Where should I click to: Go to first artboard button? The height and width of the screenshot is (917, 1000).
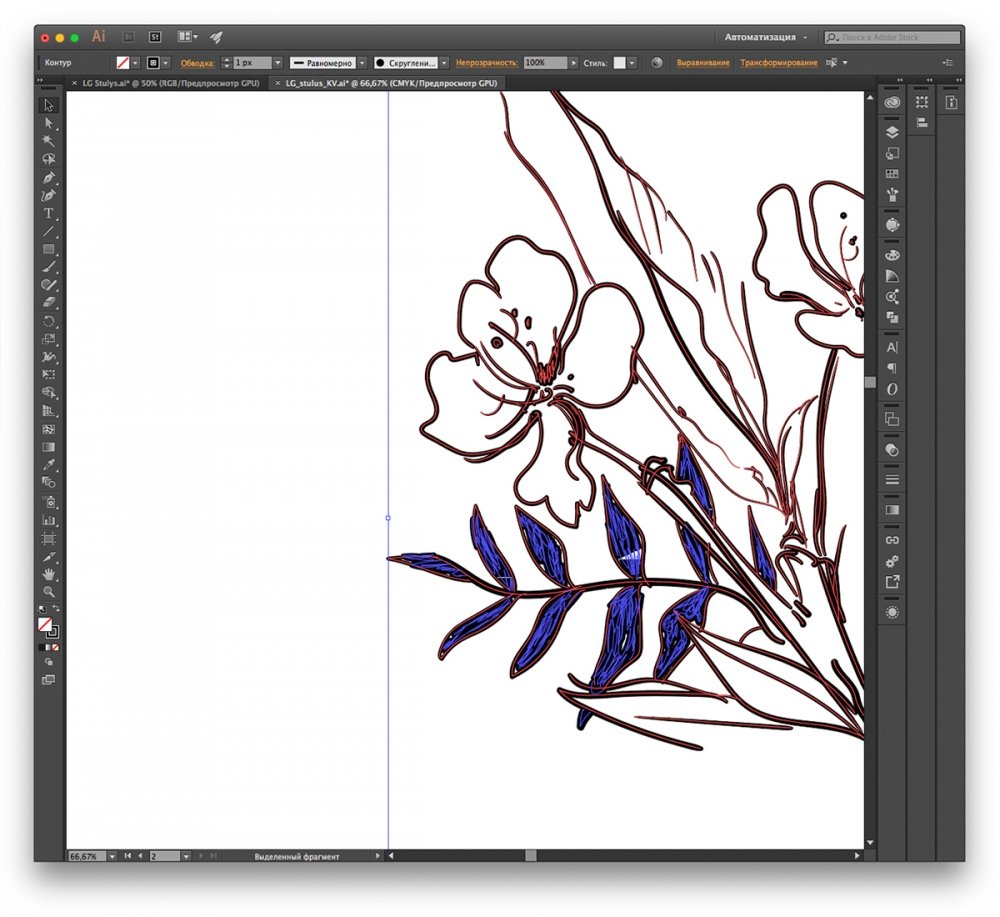127,856
